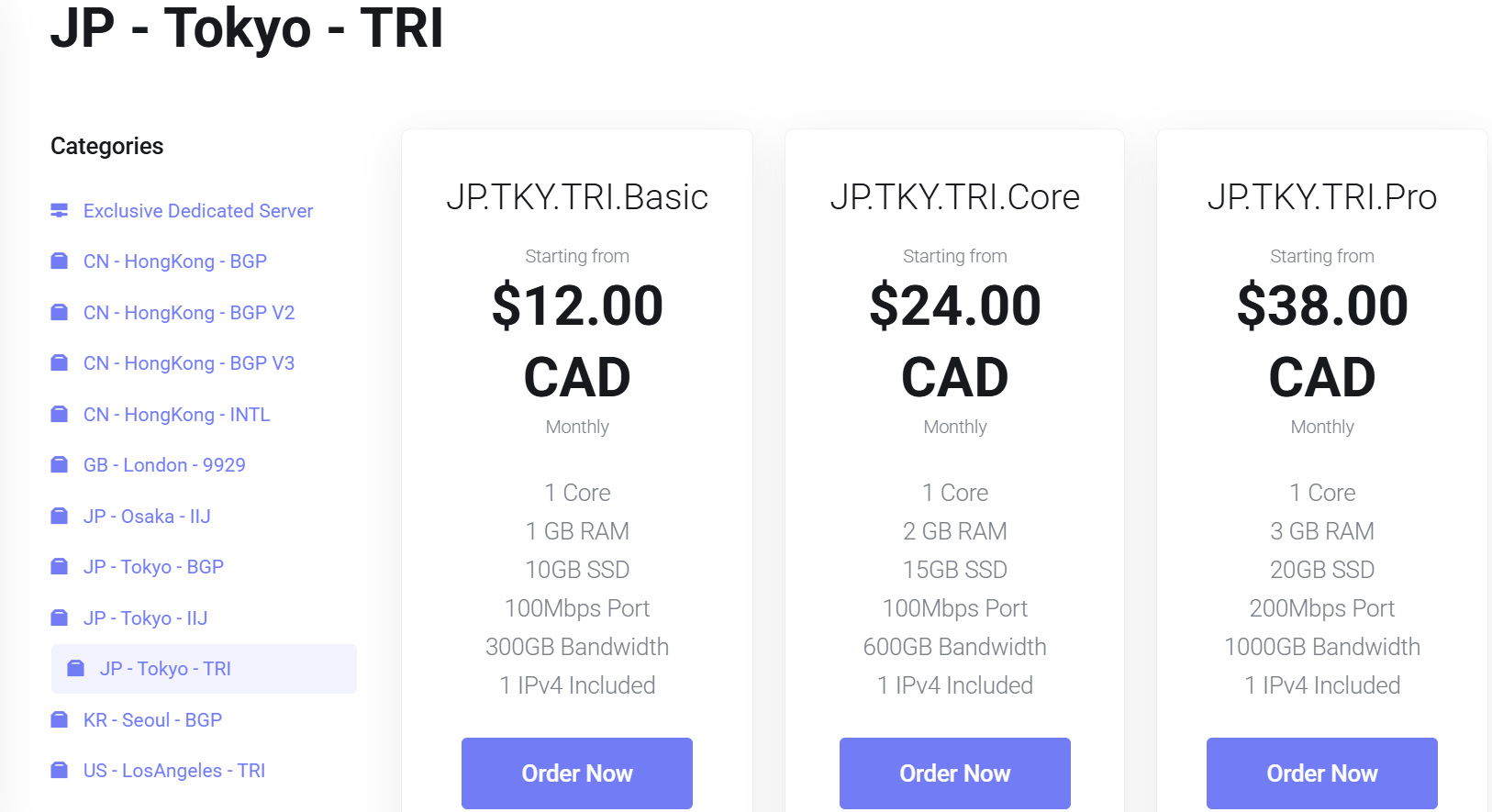Navigate to KR - Seoul - BGP category
This screenshot has height=812, width=1492.
pyautogui.click(x=152, y=720)
